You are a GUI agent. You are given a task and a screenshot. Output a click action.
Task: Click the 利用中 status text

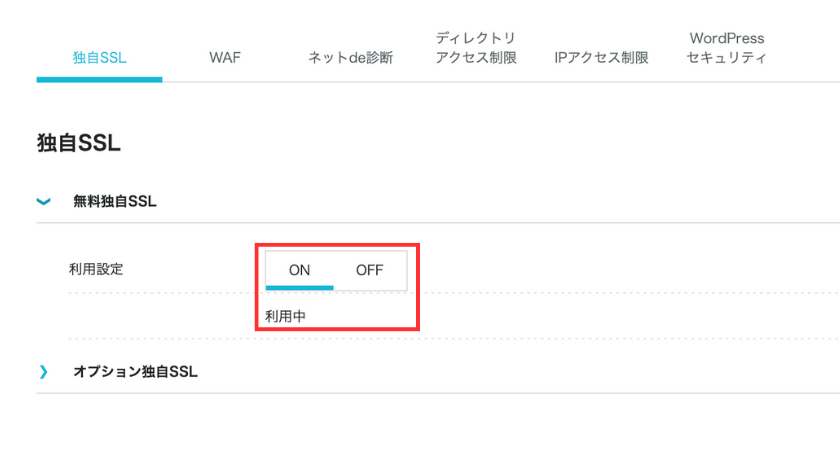(286, 316)
